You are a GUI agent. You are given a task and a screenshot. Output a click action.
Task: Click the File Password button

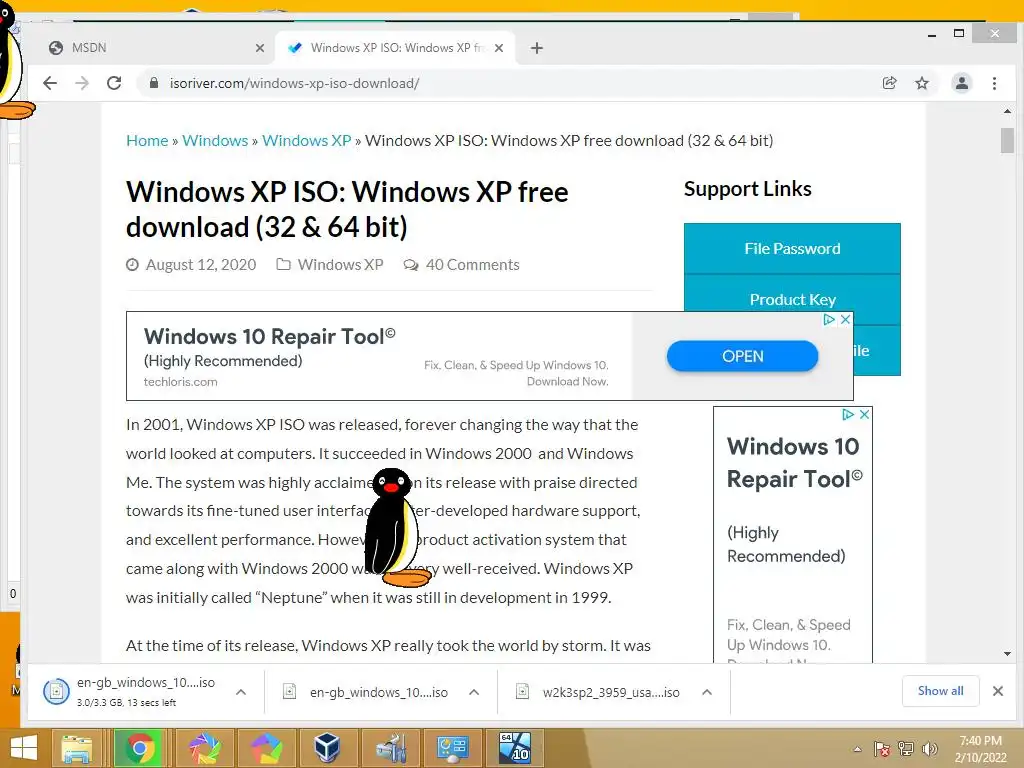click(x=792, y=249)
